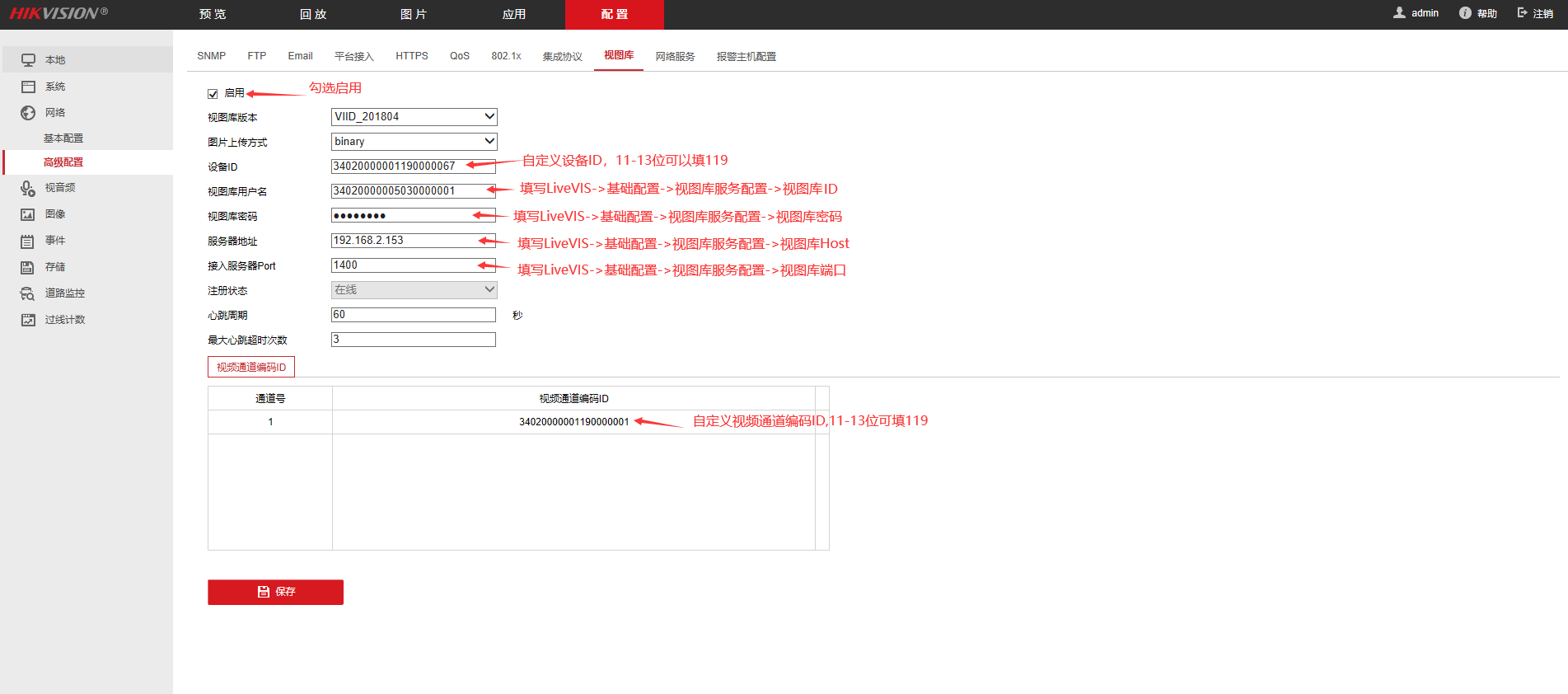The width and height of the screenshot is (1568, 694).
Task: Toggle the 启用 enable checkbox
Action: click(213, 94)
